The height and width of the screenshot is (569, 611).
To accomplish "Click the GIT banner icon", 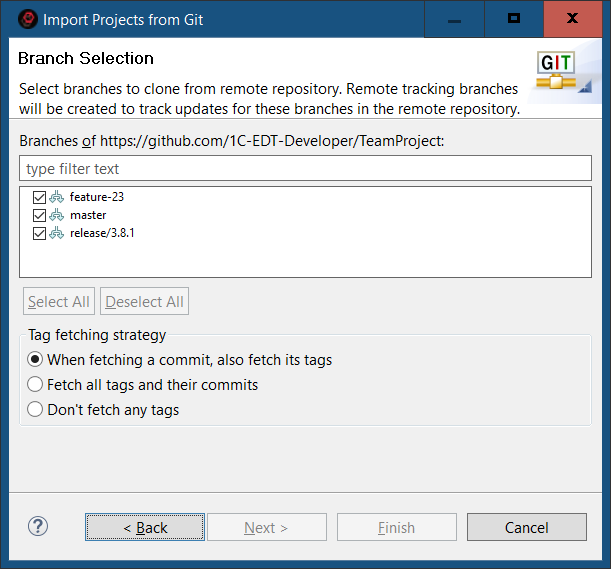I will pyautogui.click(x=556, y=71).
